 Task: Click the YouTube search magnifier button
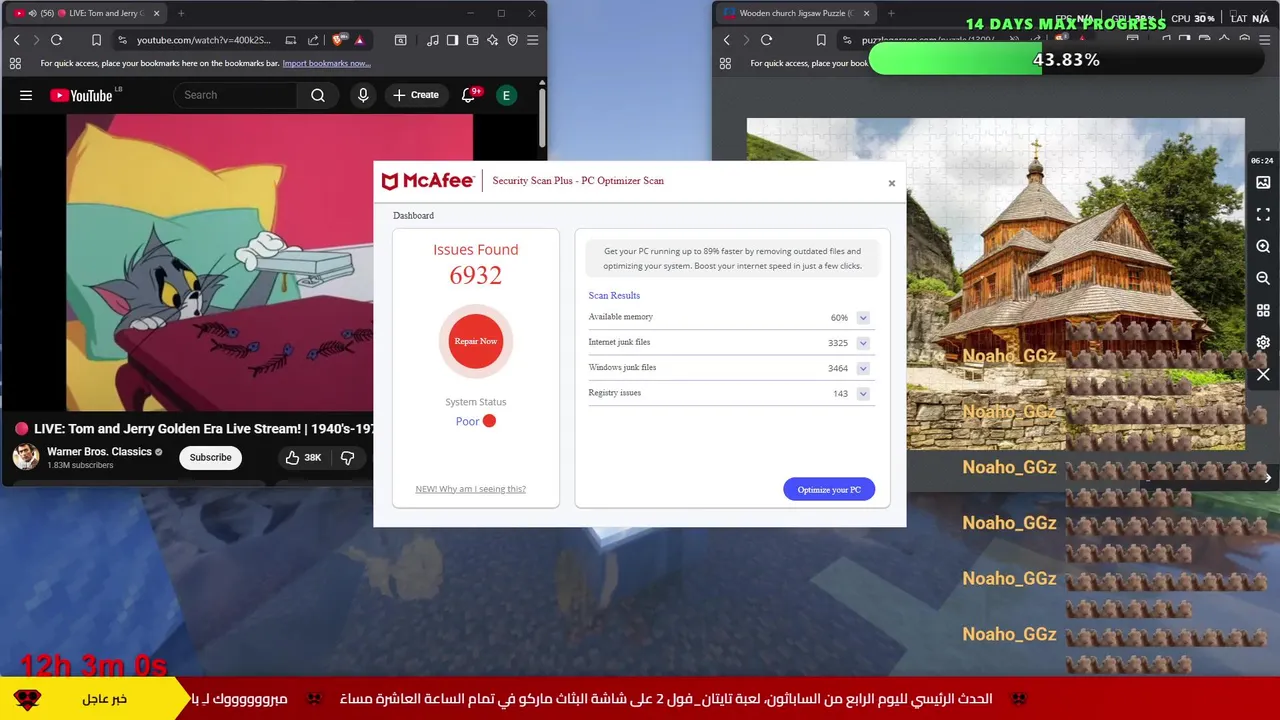click(x=318, y=95)
